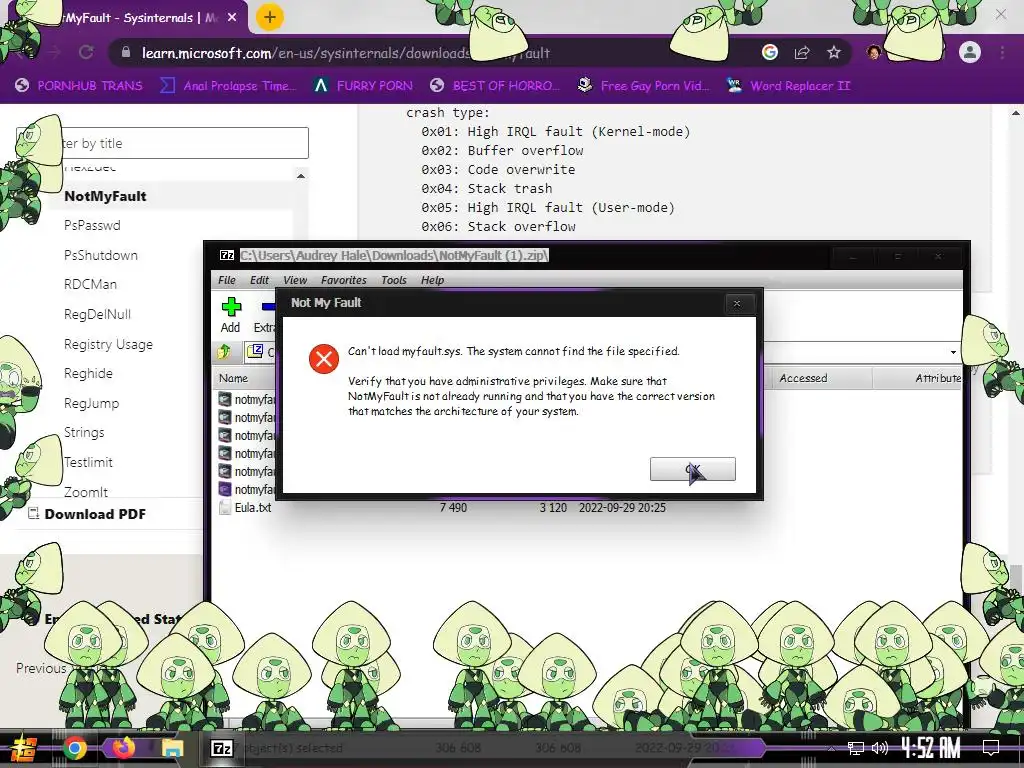Open the RDCMan sidebar link

coord(90,285)
